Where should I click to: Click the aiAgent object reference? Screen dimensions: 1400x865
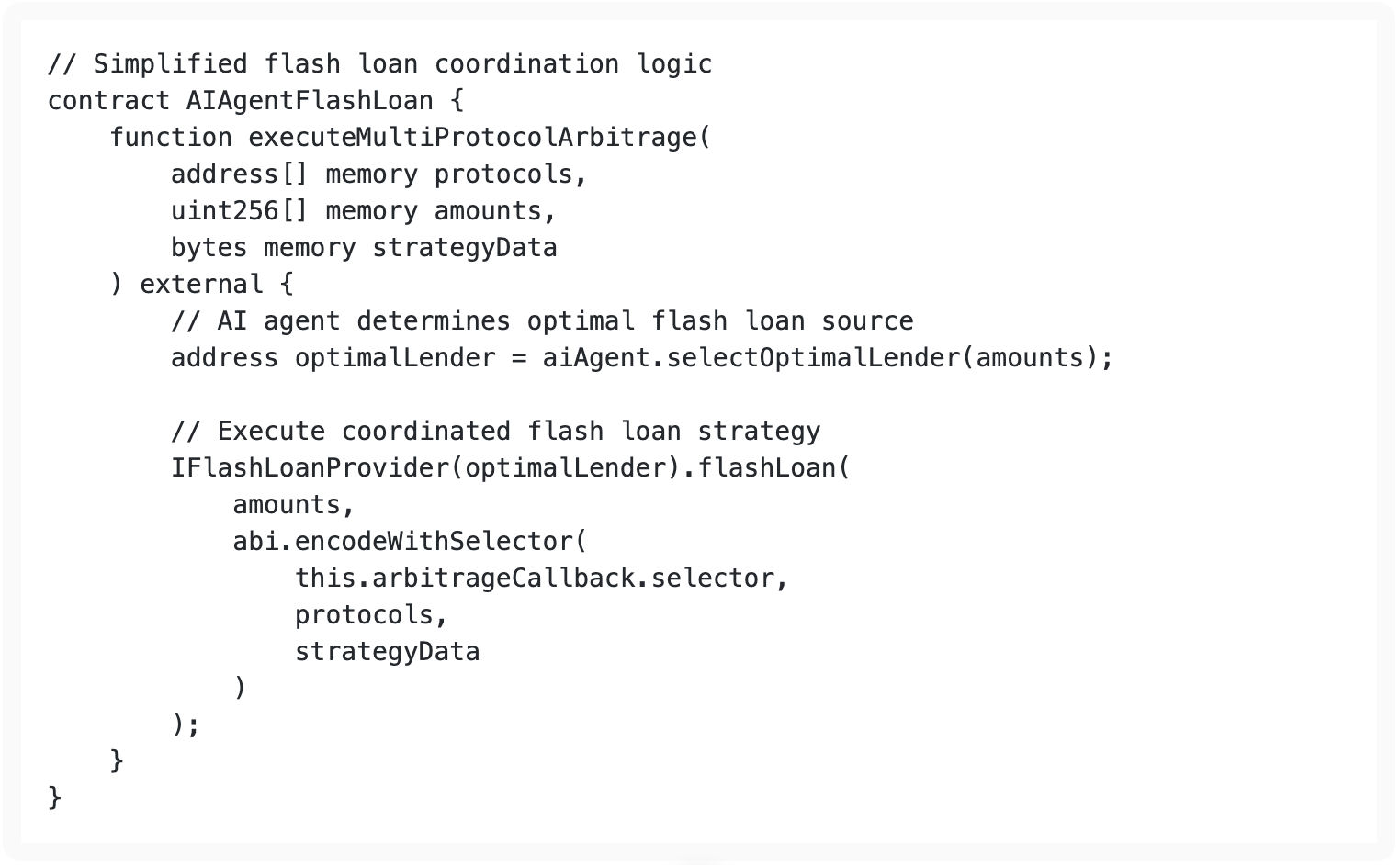pos(595,358)
